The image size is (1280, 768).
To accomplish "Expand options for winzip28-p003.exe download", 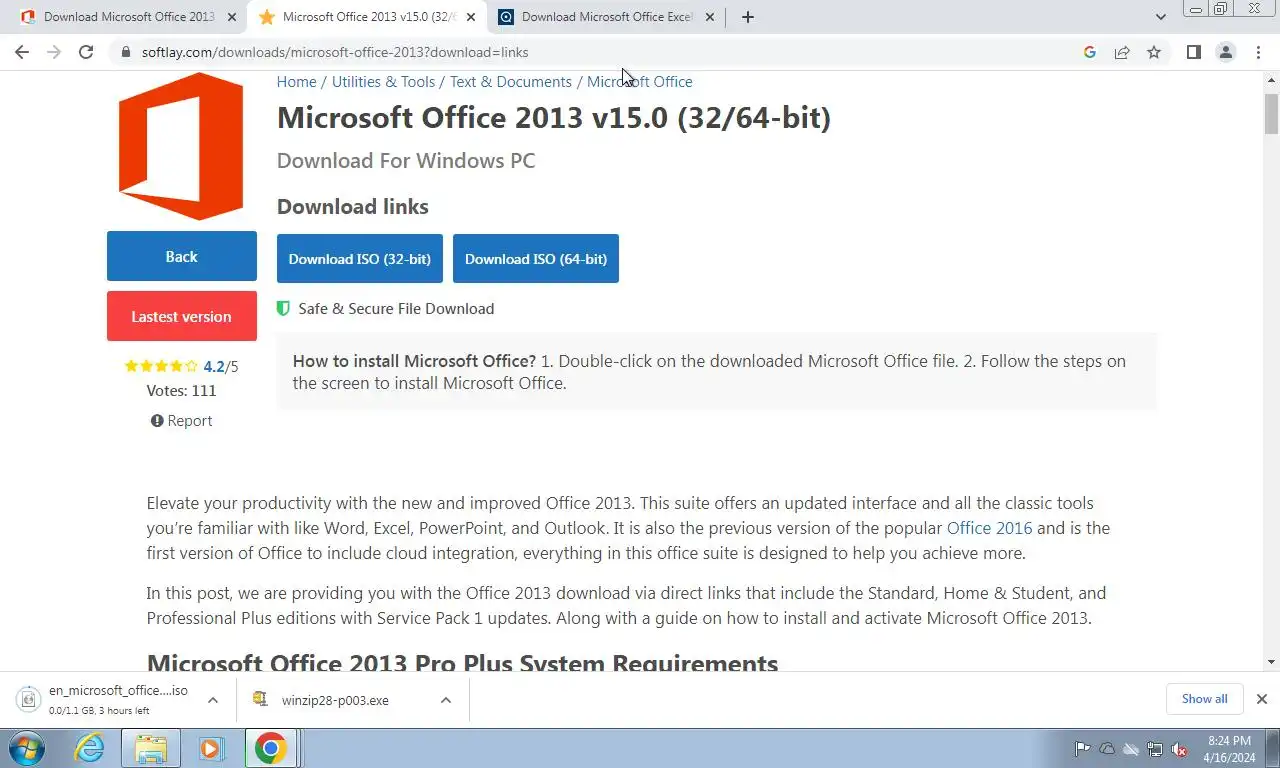I will coord(446,700).
